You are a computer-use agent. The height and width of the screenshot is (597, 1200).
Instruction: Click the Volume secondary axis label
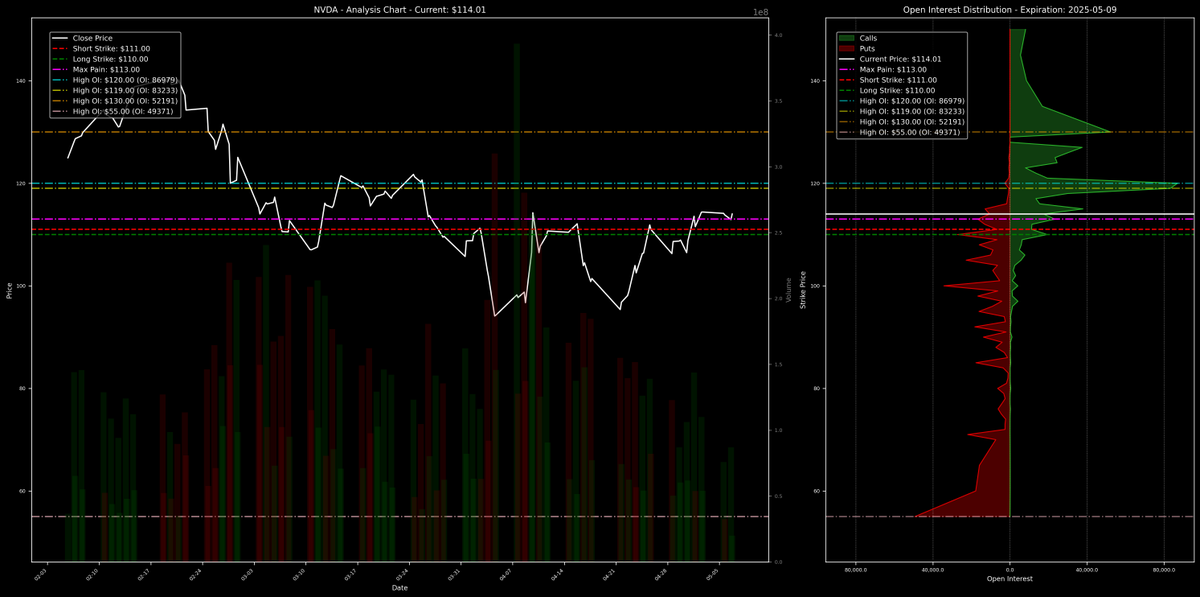(x=788, y=290)
